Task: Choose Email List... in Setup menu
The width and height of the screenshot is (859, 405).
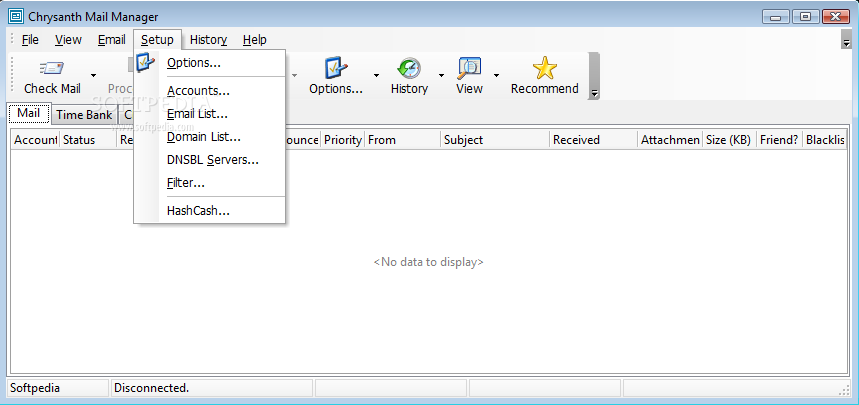Action: [209, 114]
